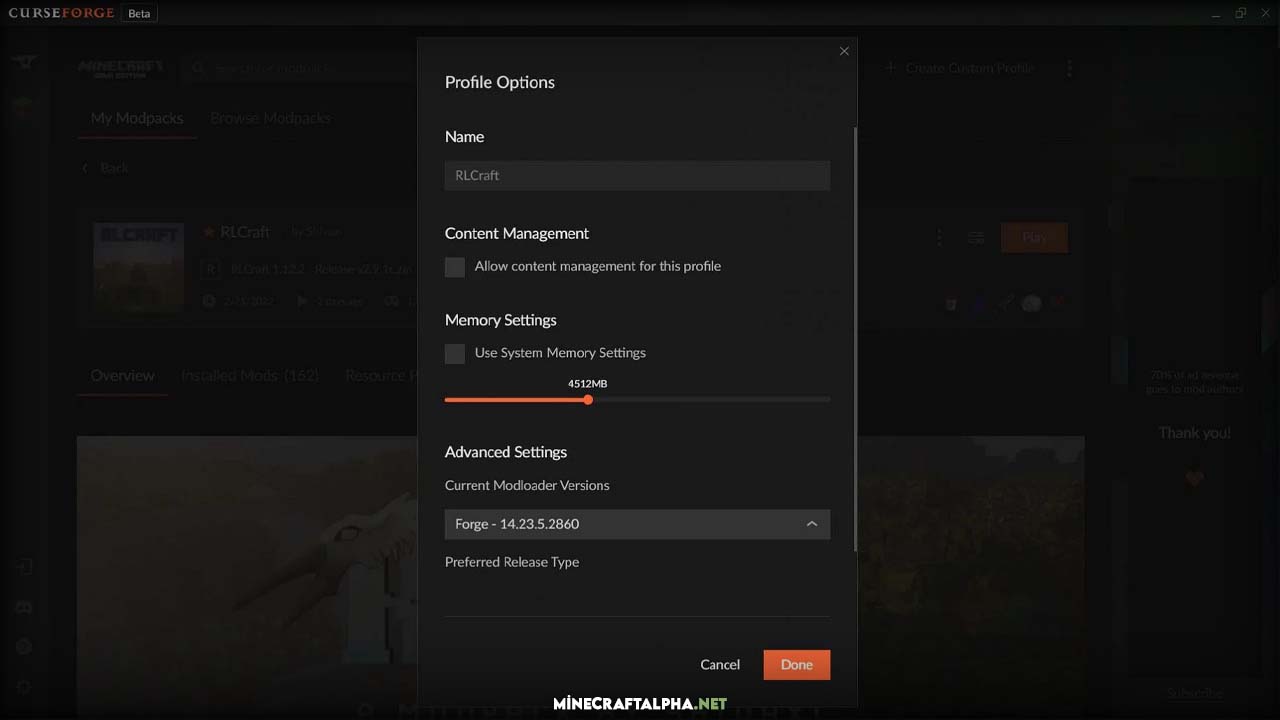Click the dialog's vertical scrollbar
This screenshot has width=1280, height=720.
[855, 338]
